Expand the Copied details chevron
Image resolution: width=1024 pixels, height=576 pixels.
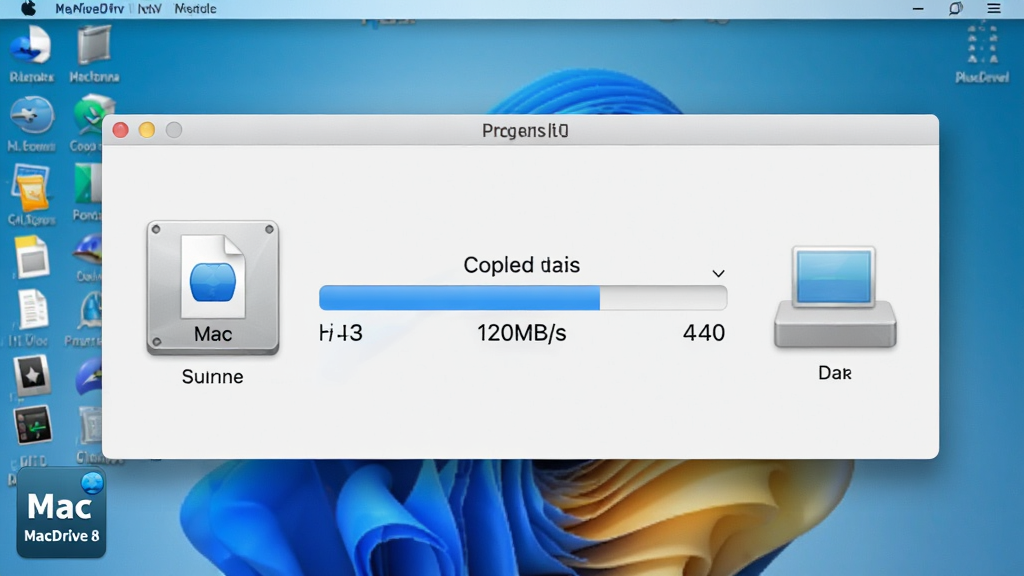[718, 274]
